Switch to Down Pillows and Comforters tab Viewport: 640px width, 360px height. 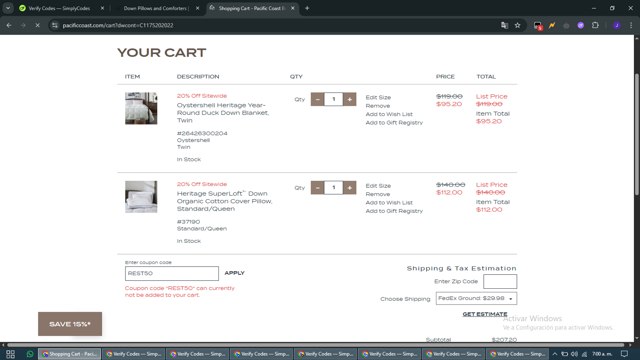point(155,8)
